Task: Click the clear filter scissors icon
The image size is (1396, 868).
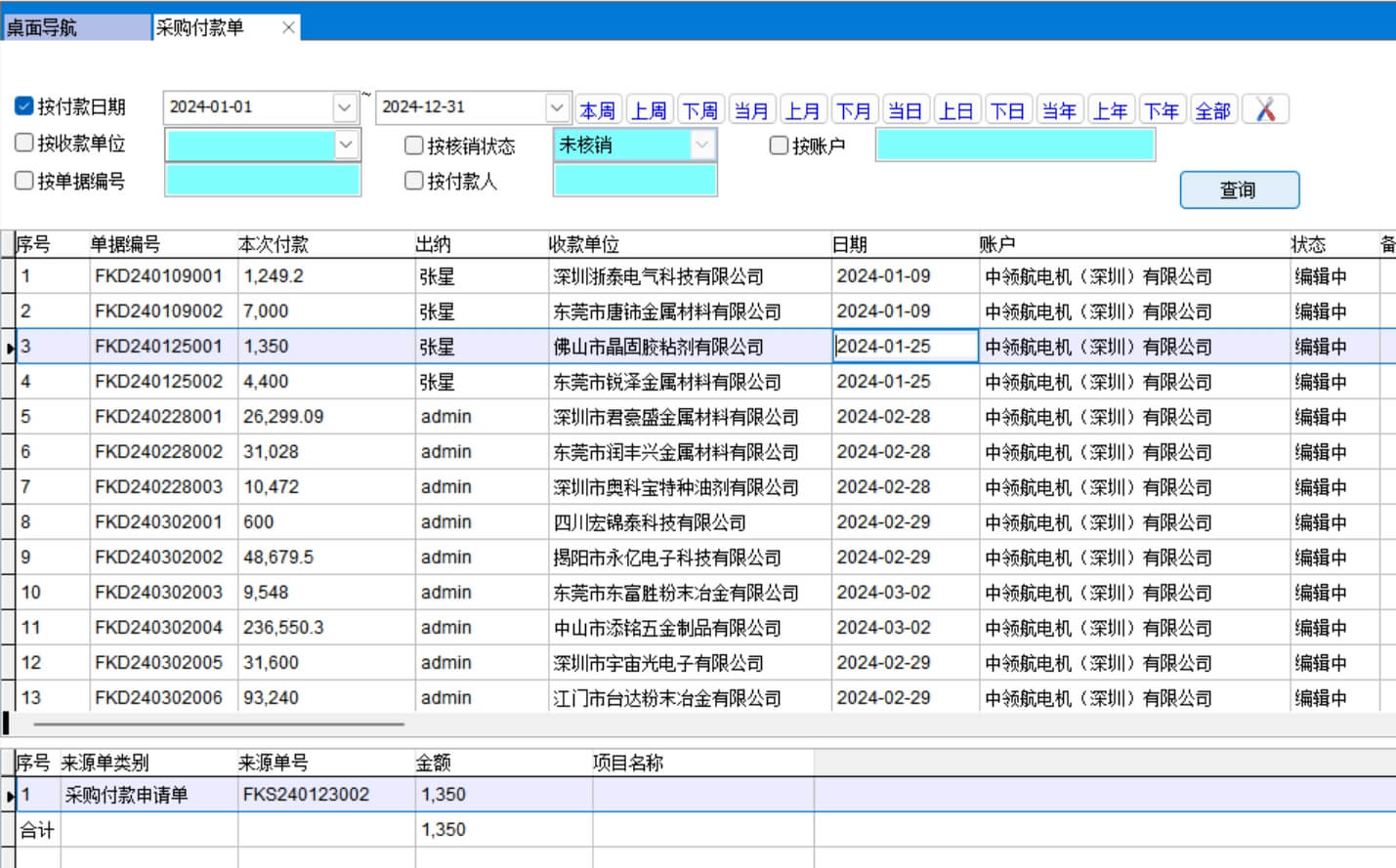Action: click(x=1265, y=109)
